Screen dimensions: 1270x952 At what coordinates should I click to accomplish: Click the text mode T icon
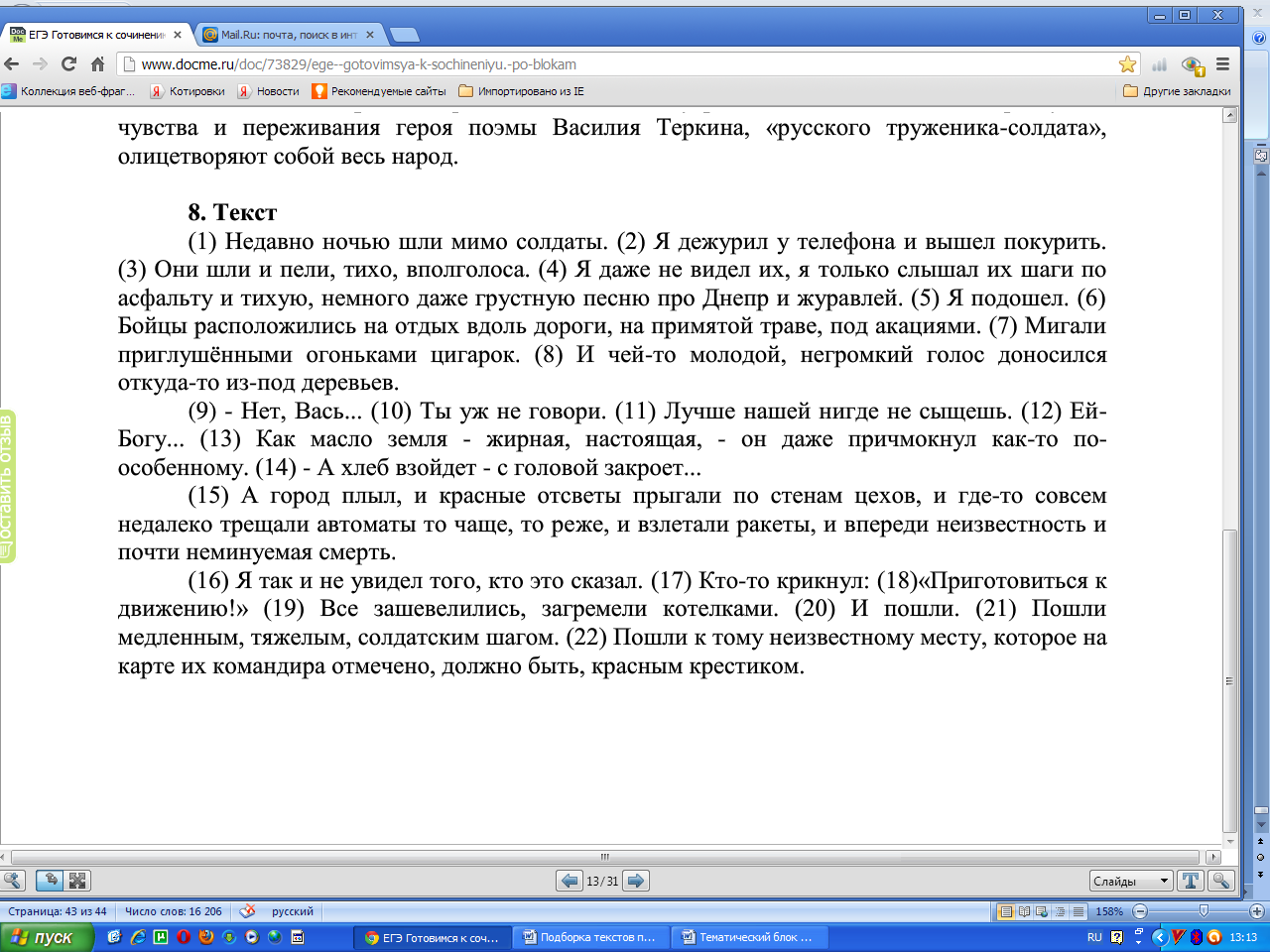coord(1191,881)
